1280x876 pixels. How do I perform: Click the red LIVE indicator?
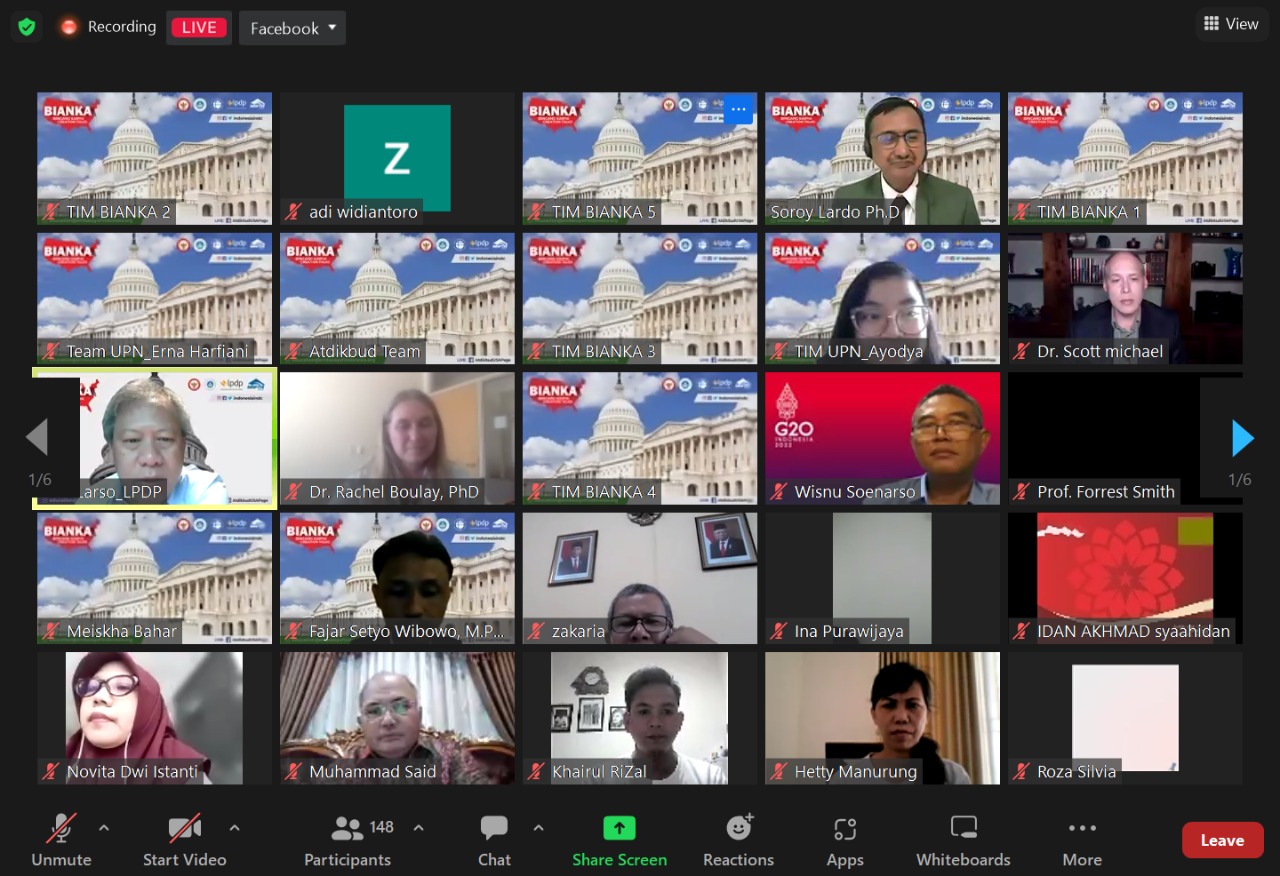point(199,27)
